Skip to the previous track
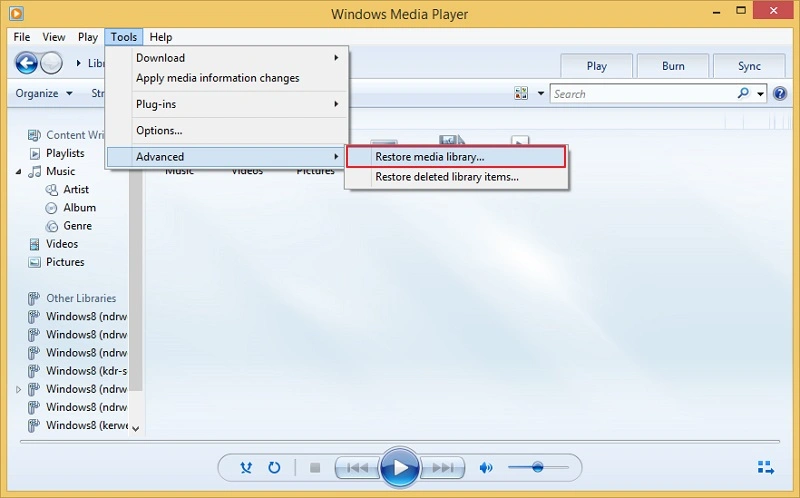 [357, 467]
